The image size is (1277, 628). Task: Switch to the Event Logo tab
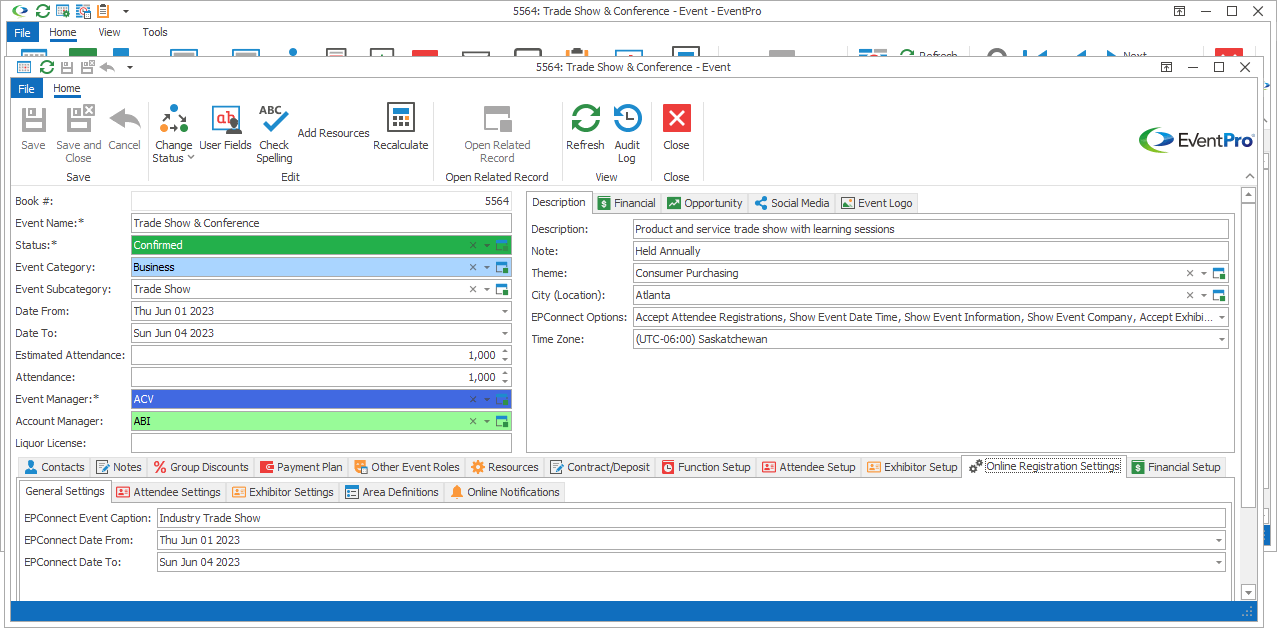(x=877, y=203)
